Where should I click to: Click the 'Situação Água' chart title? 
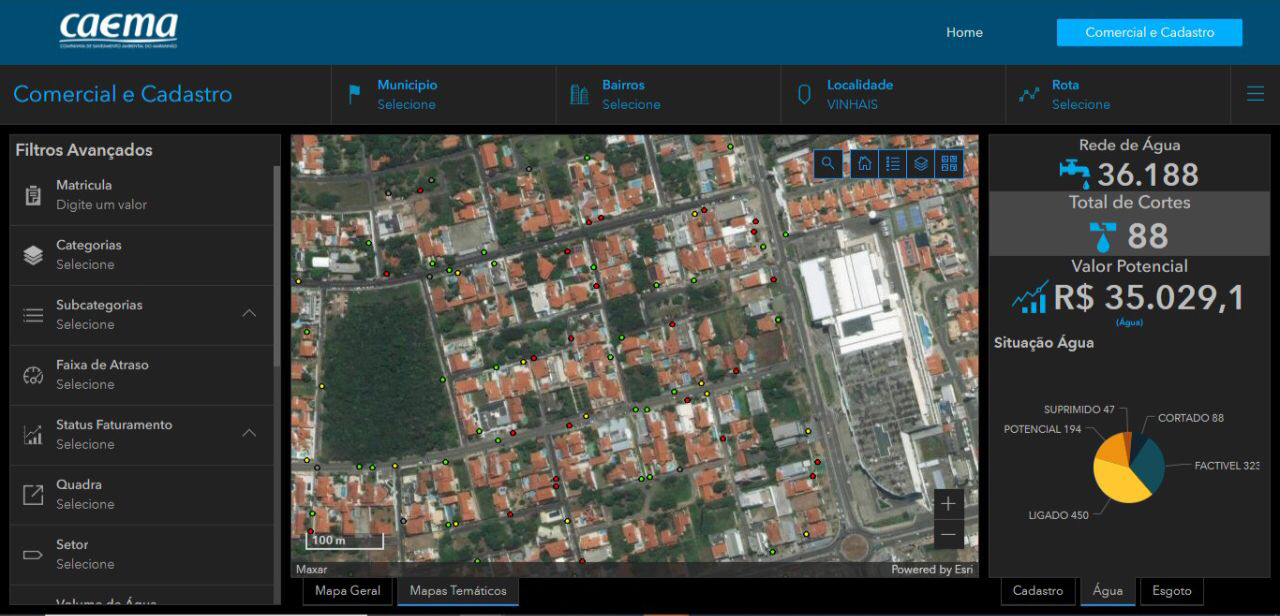[x=1044, y=342]
